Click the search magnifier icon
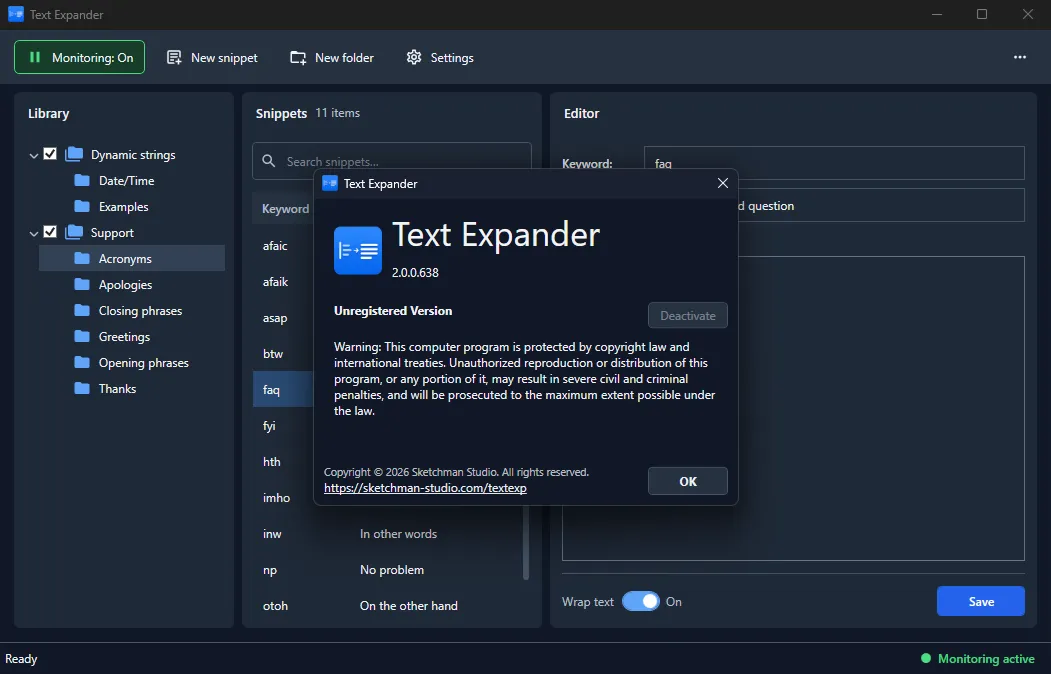Image resolution: width=1051 pixels, height=674 pixels. pyautogui.click(x=269, y=161)
